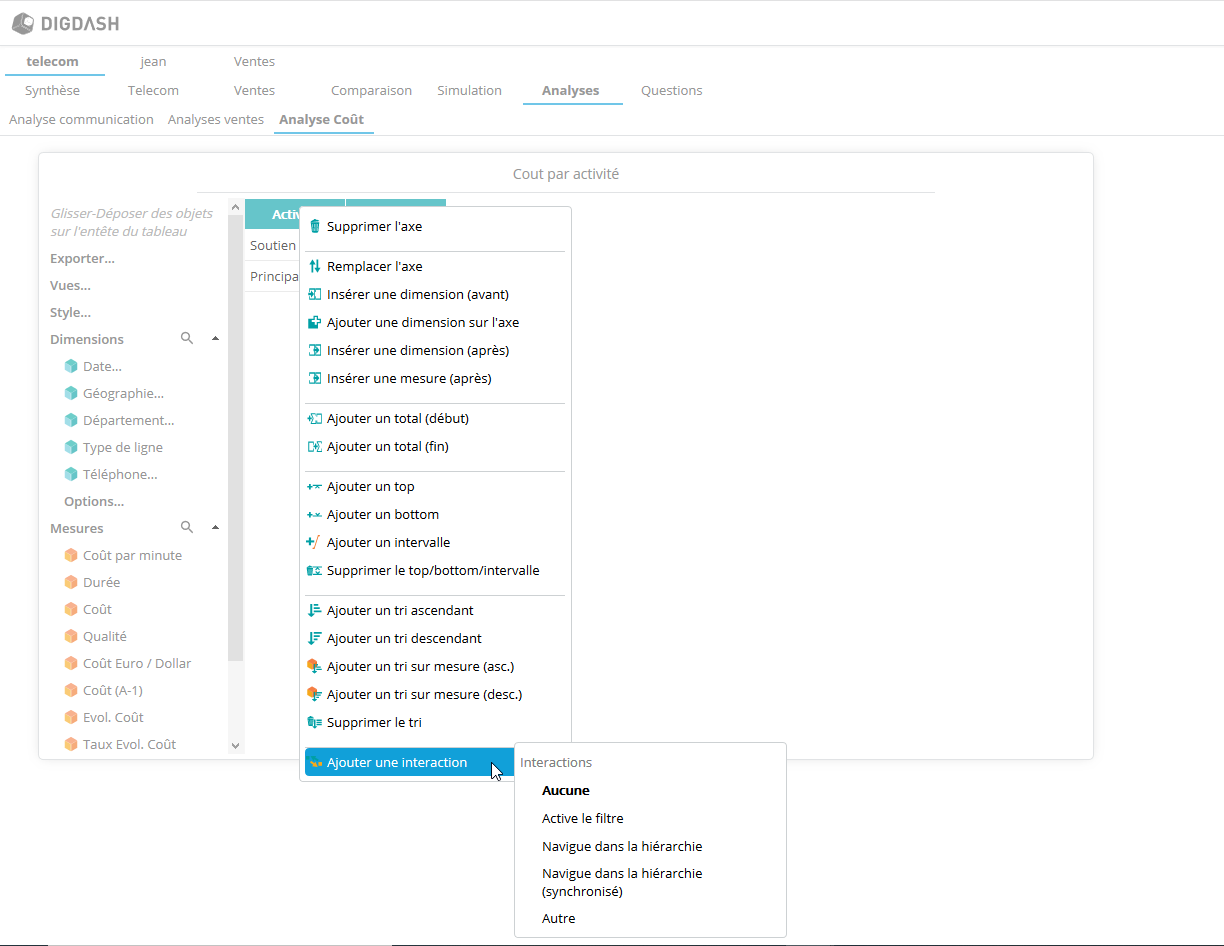Choose Autre interaction option

click(559, 918)
